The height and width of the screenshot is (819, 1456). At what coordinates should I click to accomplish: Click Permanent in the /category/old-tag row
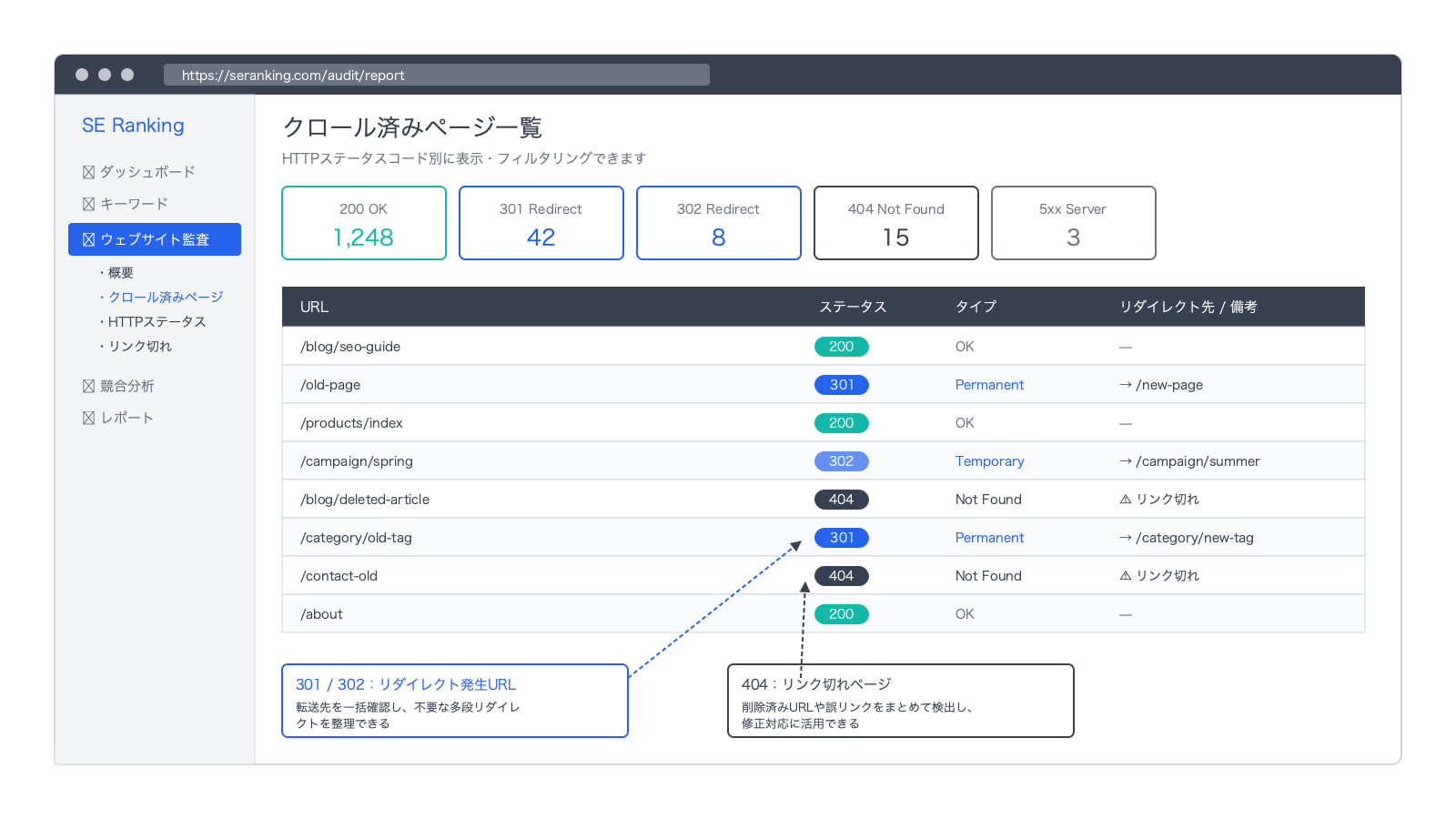pyautogui.click(x=989, y=538)
